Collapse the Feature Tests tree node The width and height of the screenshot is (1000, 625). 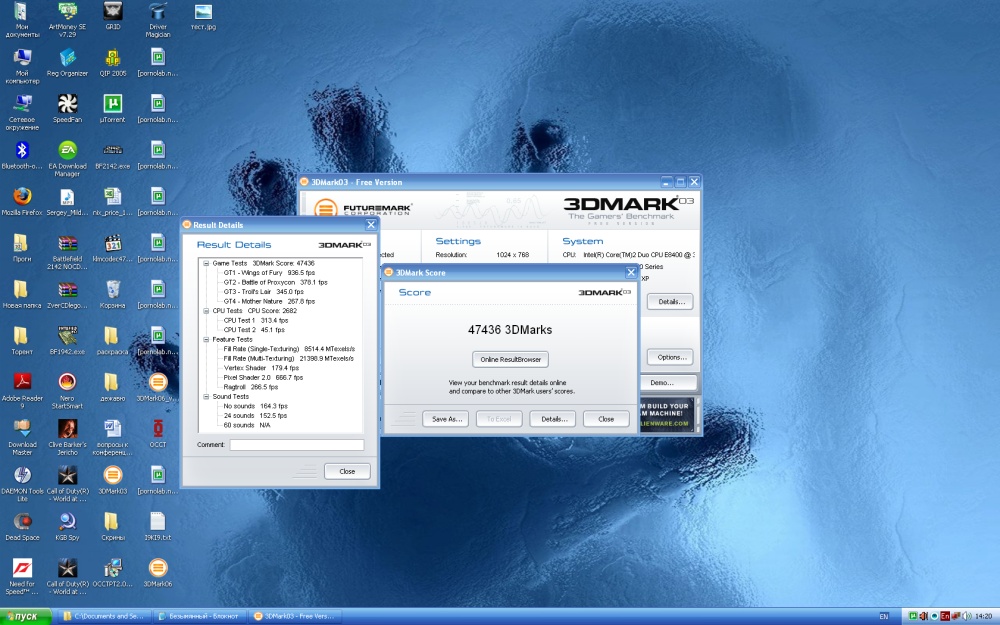click(206, 340)
